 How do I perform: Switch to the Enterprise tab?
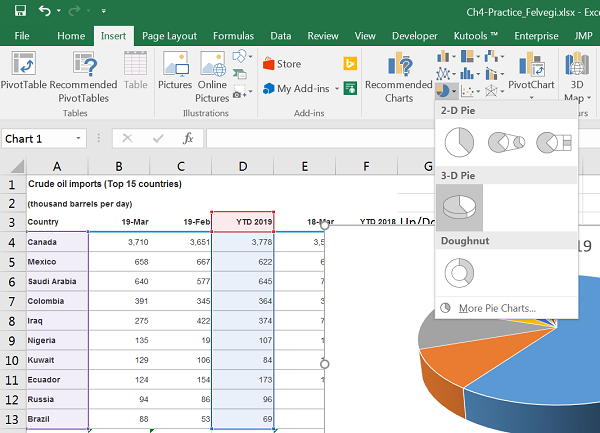(x=536, y=36)
